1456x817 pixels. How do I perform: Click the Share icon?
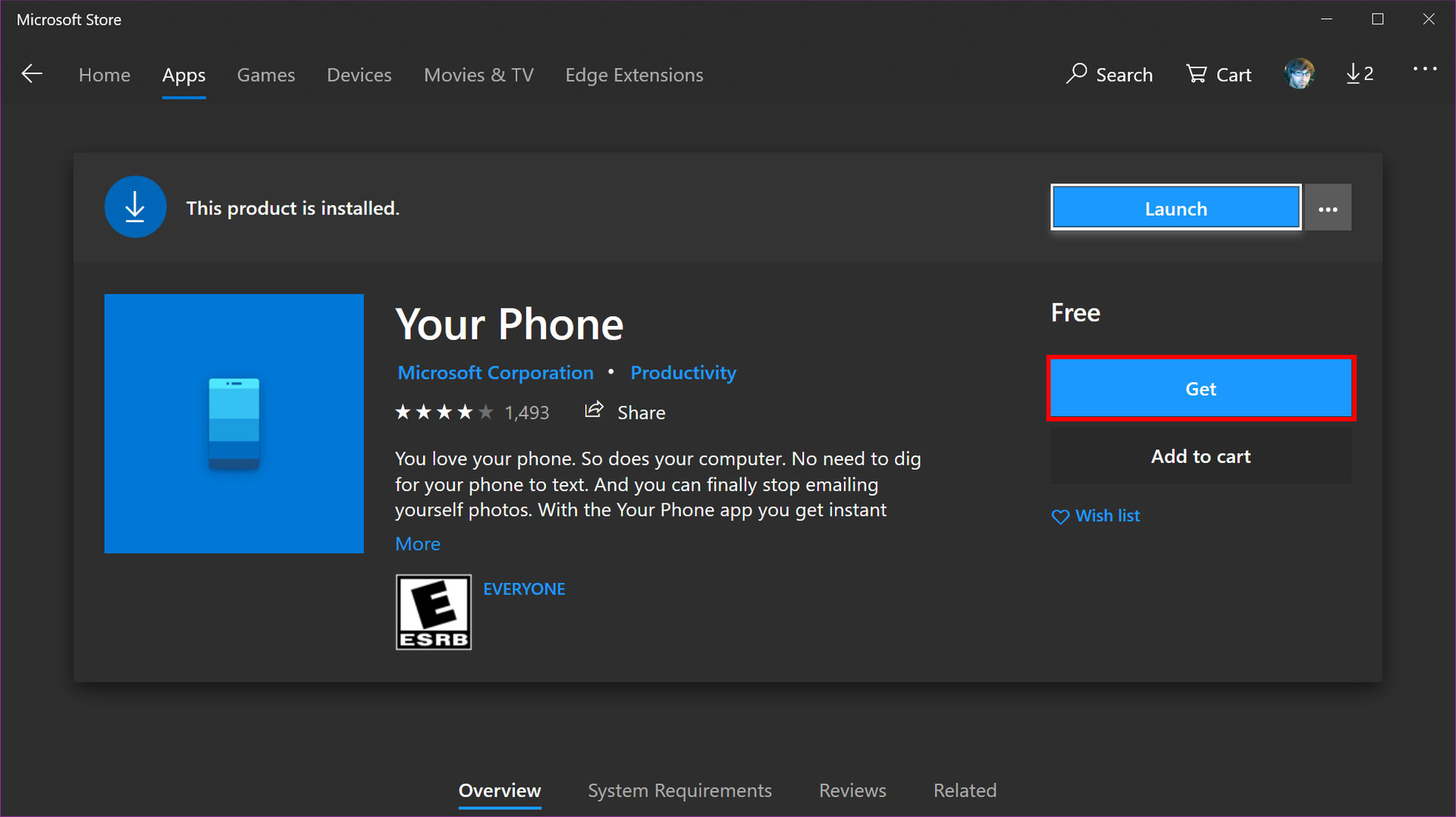pos(594,411)
